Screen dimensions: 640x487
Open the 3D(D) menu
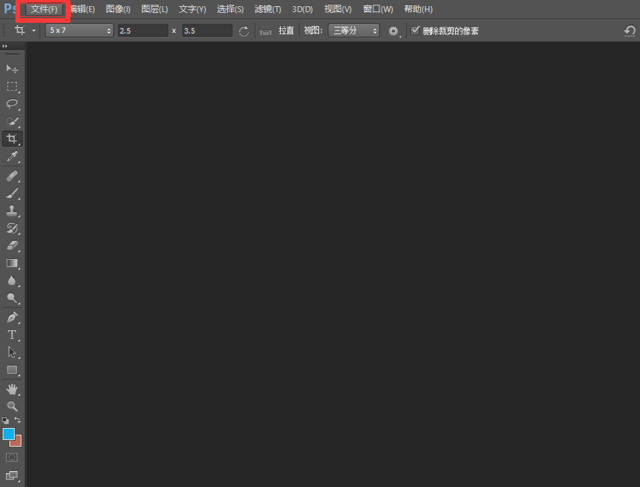click(x=302, y=9)
